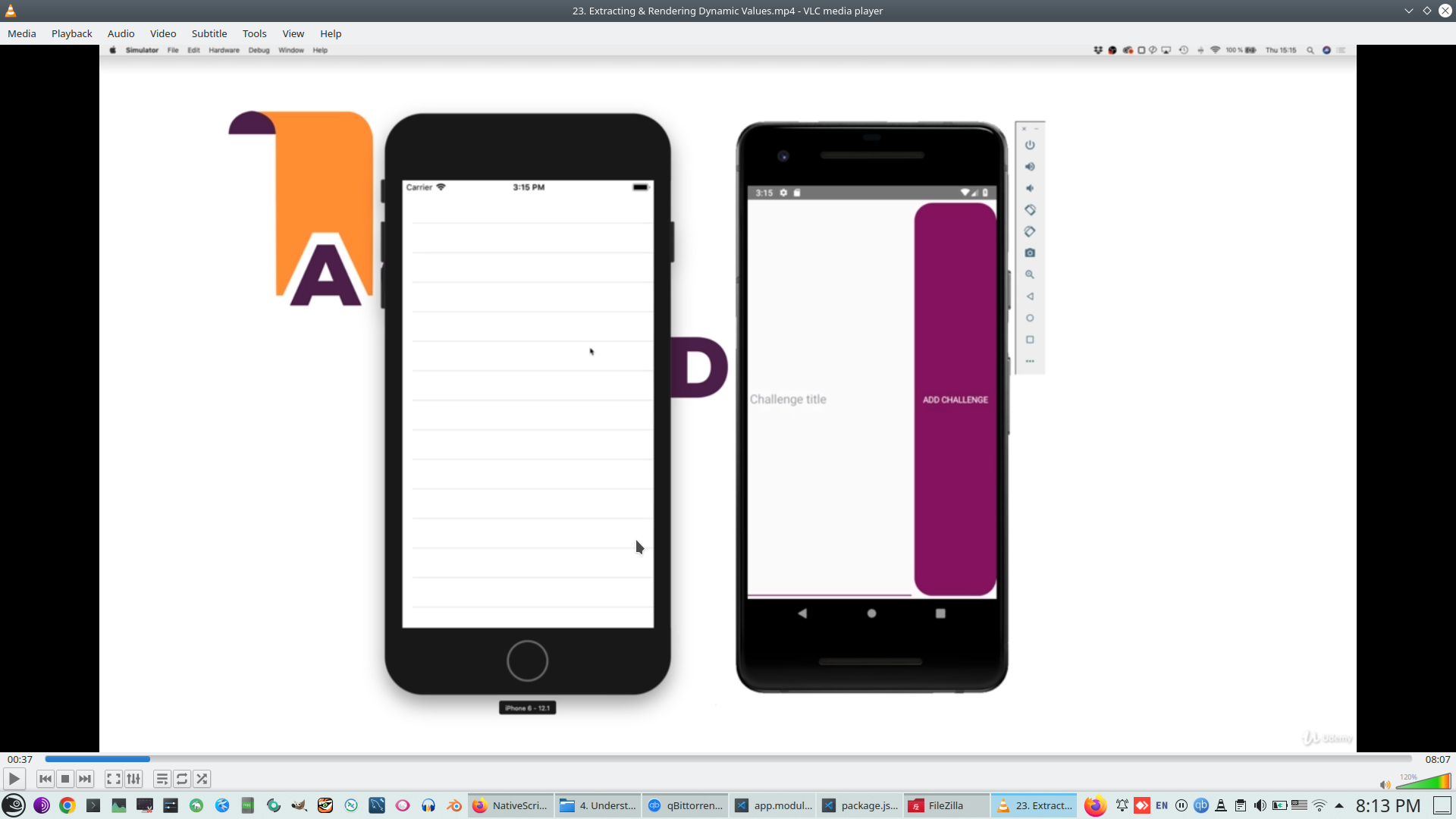Switch to qBittorrent taskbar window
1456x819 pixels.
point(685,805)
